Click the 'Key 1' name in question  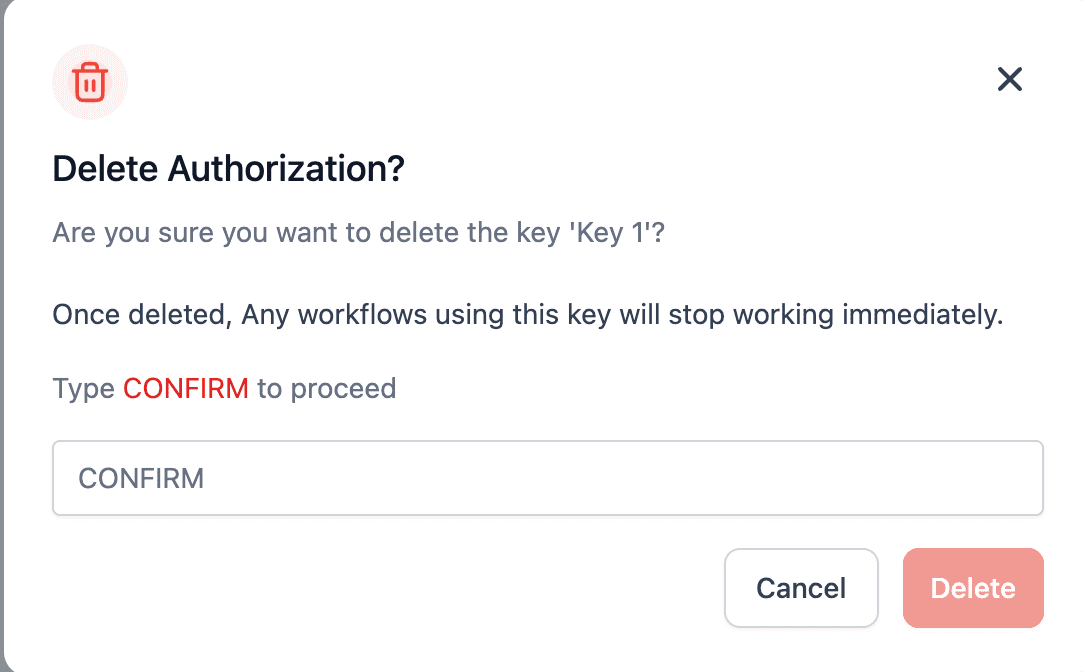pyautogui.click(x=611, y=233)
